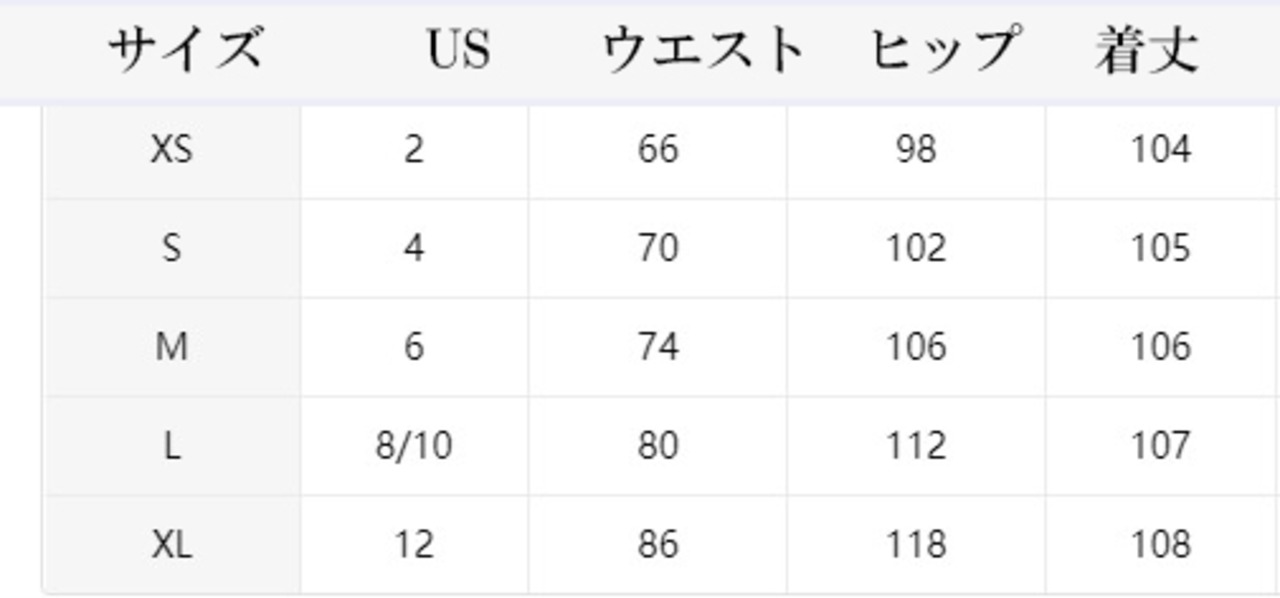1280x598 pixels.
Task: Click waist value 74 cell
Action: click(x=658, y=347)
